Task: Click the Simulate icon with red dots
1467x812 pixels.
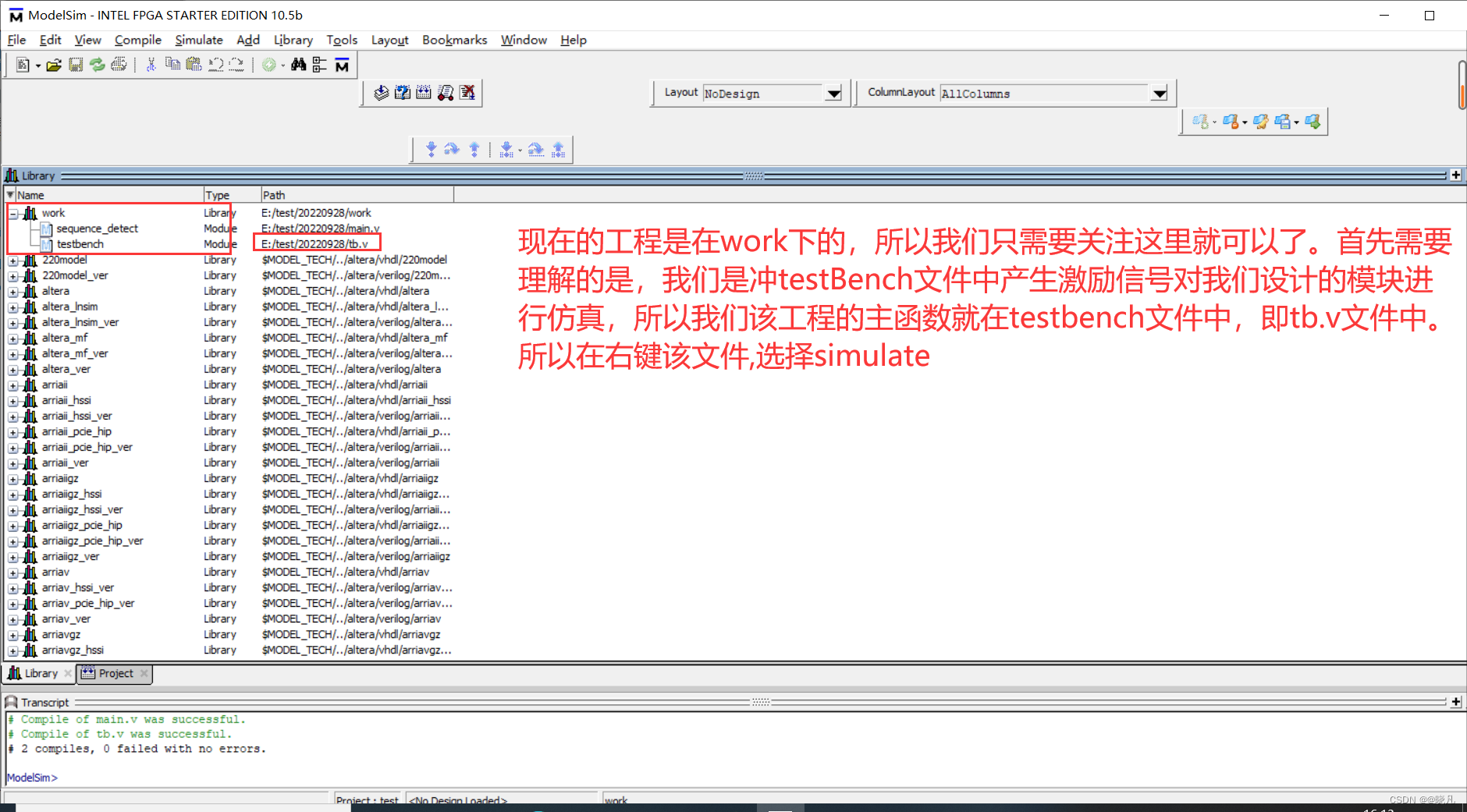Action: click(446, 93)
